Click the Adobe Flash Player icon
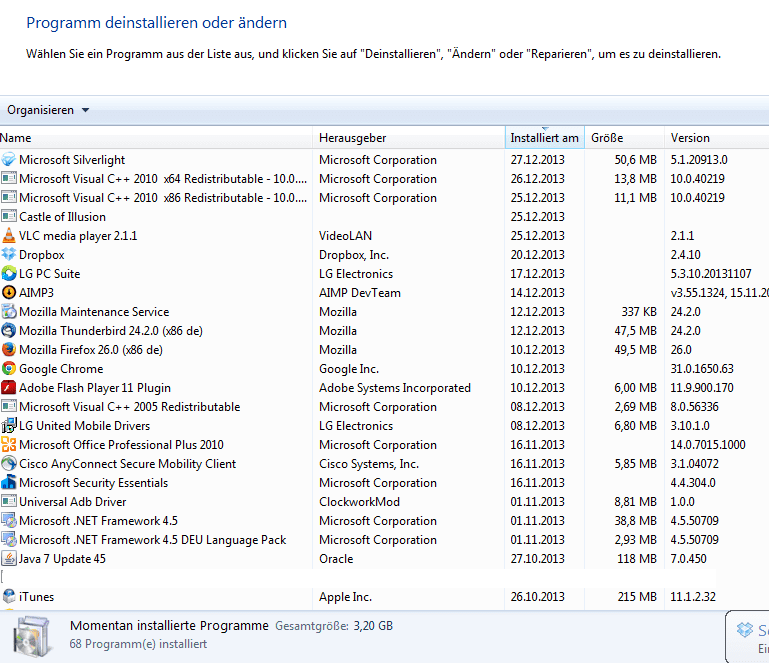 point(9,387)
